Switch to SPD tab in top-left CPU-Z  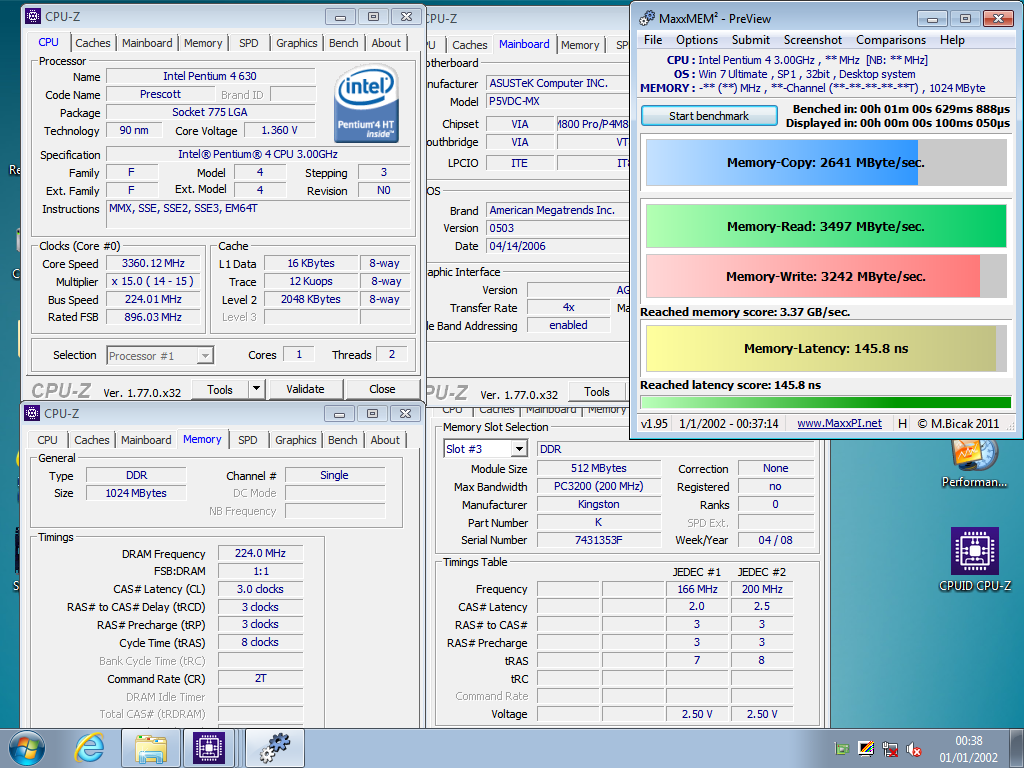coord(248,43)
